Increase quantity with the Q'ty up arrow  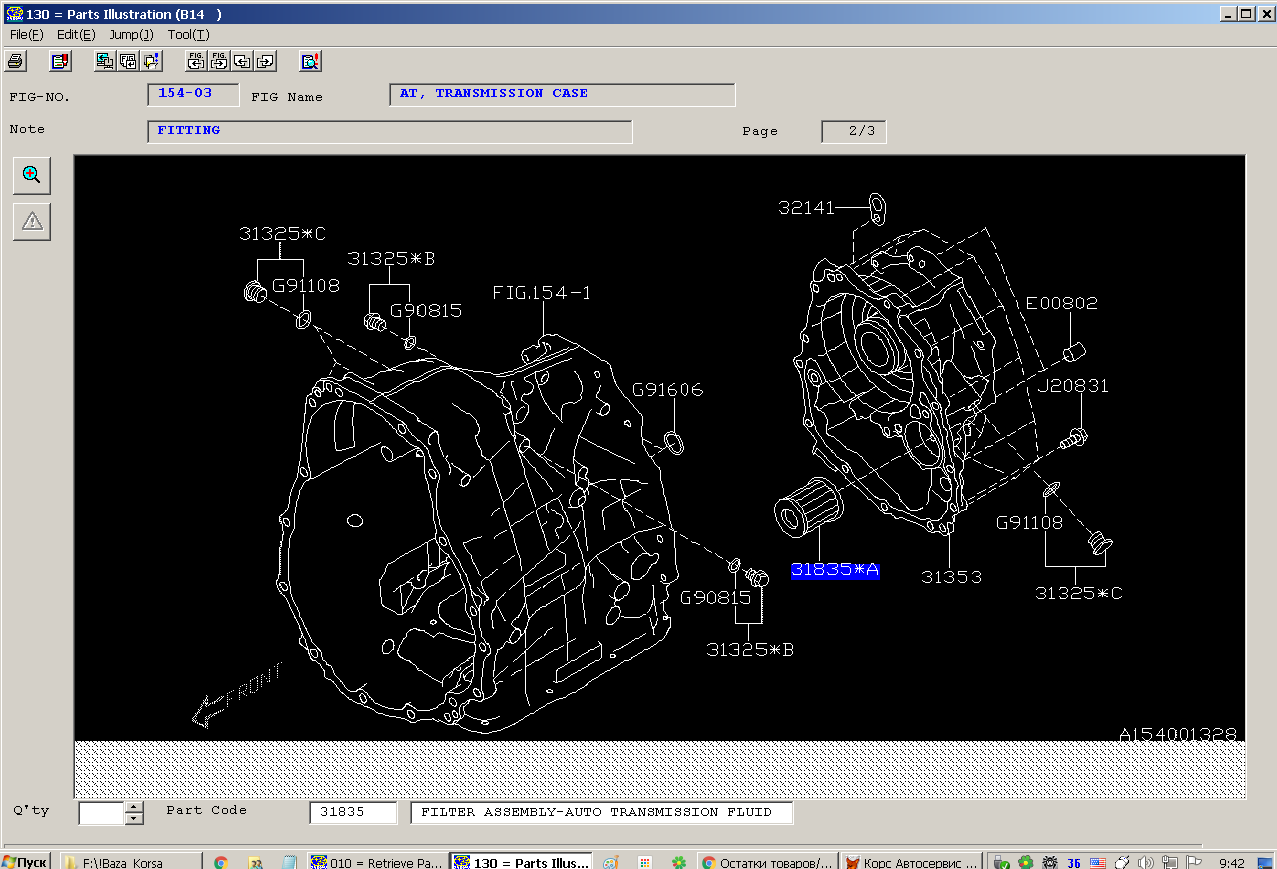pyautogui.click(x=134, y=807)
